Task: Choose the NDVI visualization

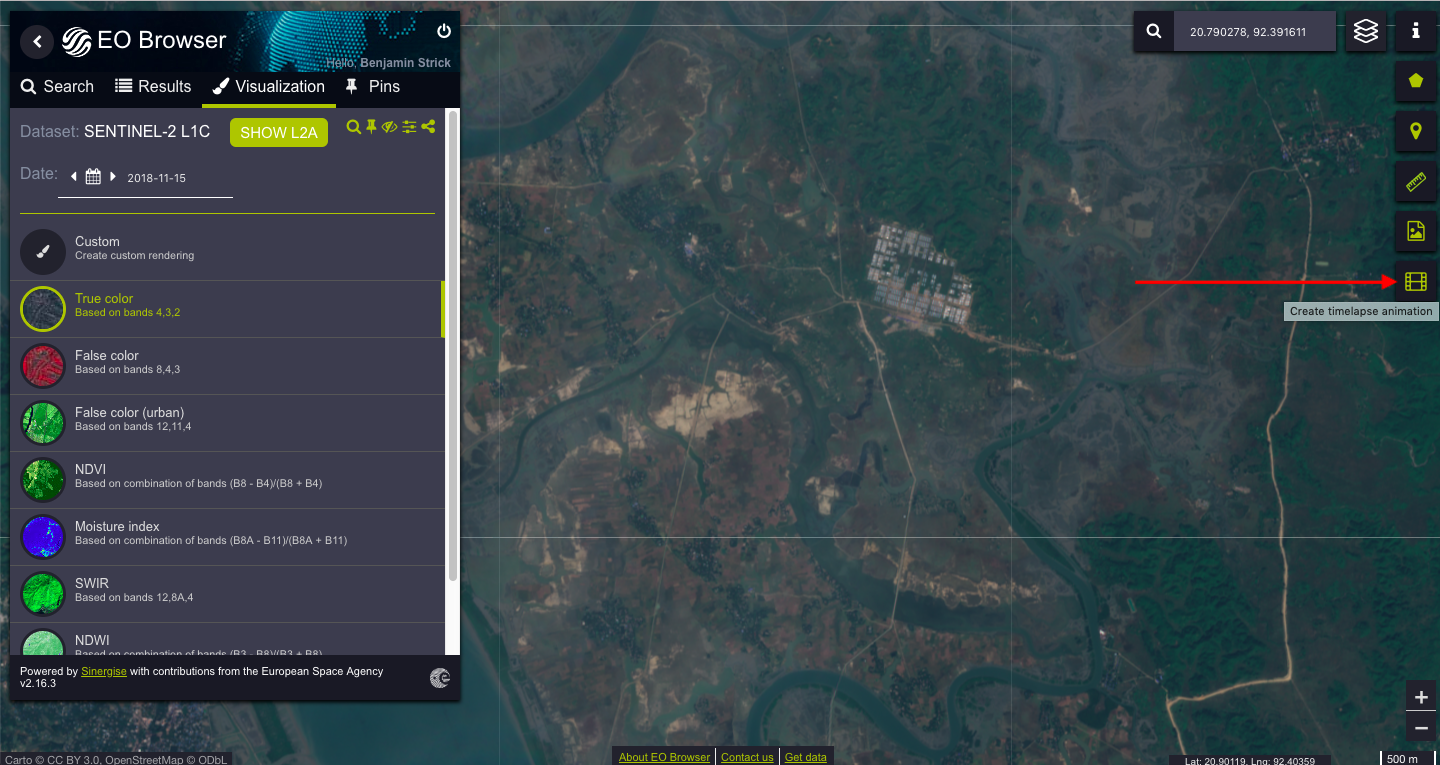Action: pyautogui.click(x=227, y=480)
